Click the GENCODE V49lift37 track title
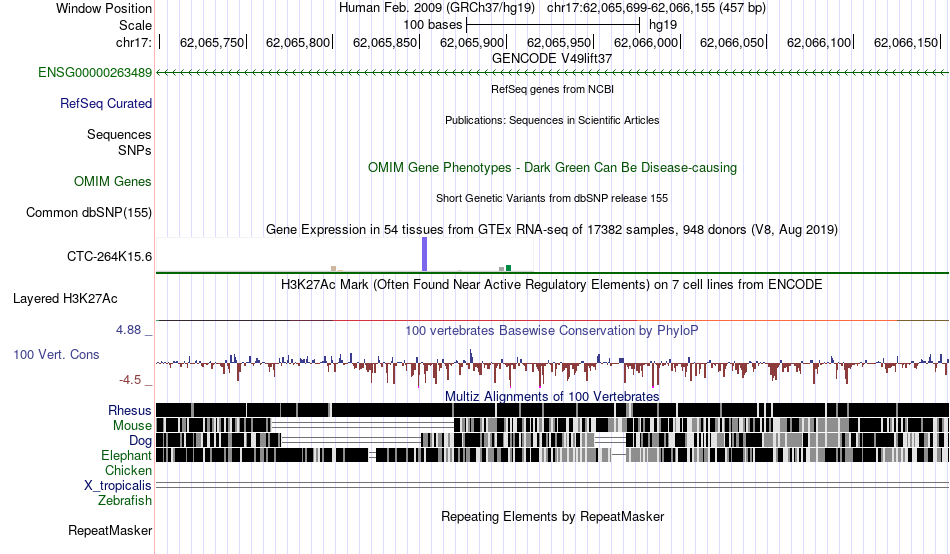Viewport: 950px width, 554px height. click(552, 59)
